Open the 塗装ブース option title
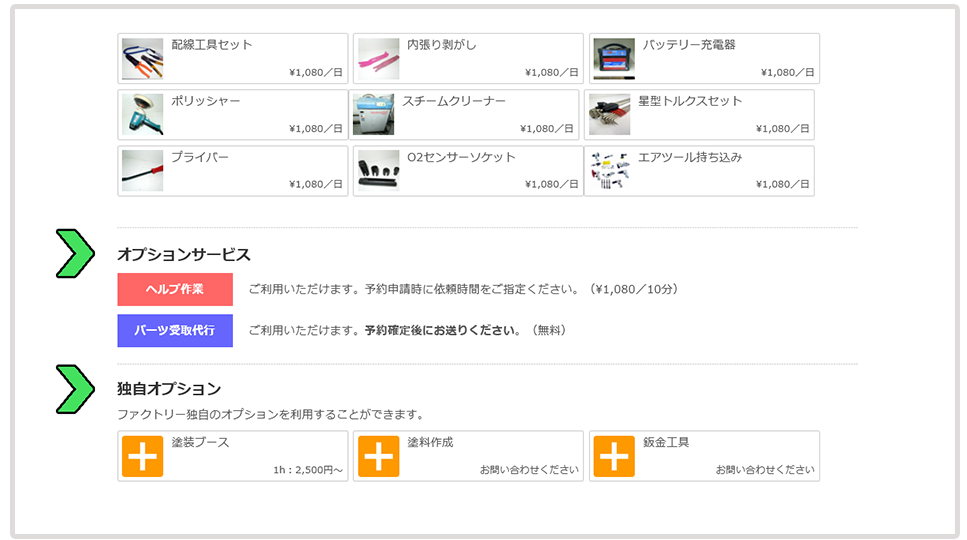 tap(200, 442)
